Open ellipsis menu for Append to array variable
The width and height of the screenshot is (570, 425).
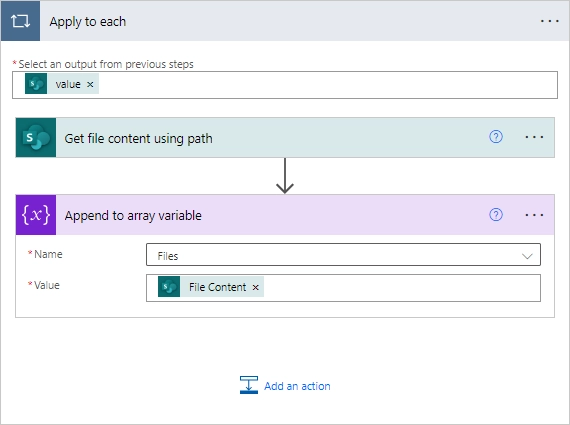click(534, 215)
